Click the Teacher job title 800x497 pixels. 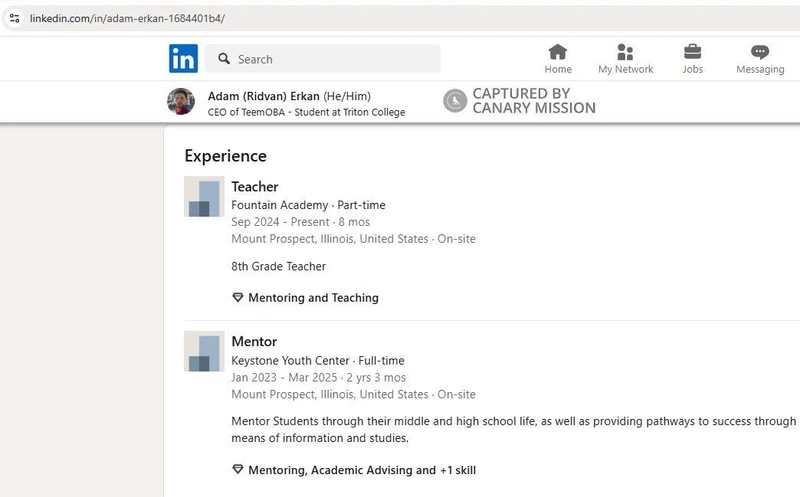(255, 186)
